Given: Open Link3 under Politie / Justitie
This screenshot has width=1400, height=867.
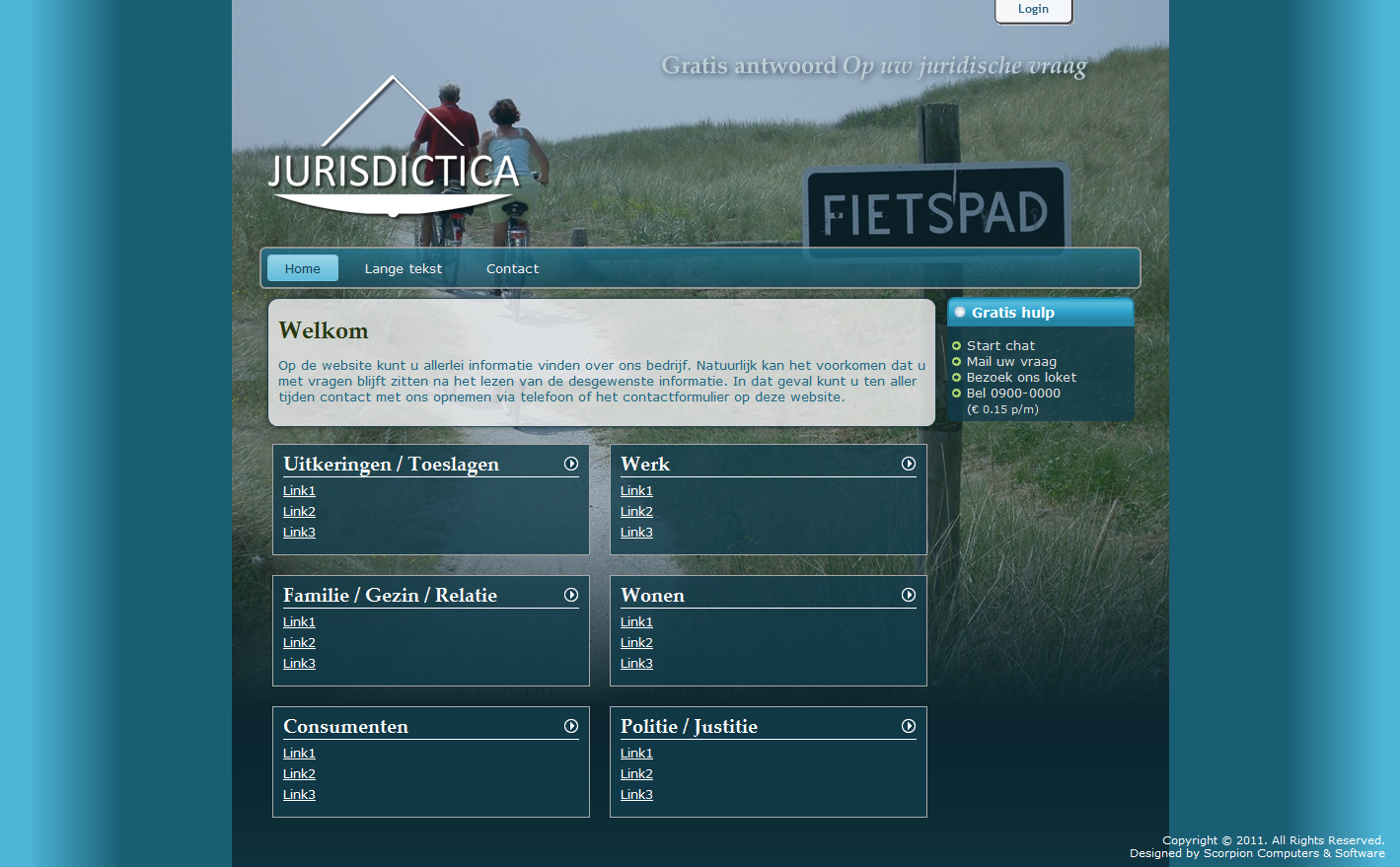Looking at the screenshot, I should pos(636,795).
